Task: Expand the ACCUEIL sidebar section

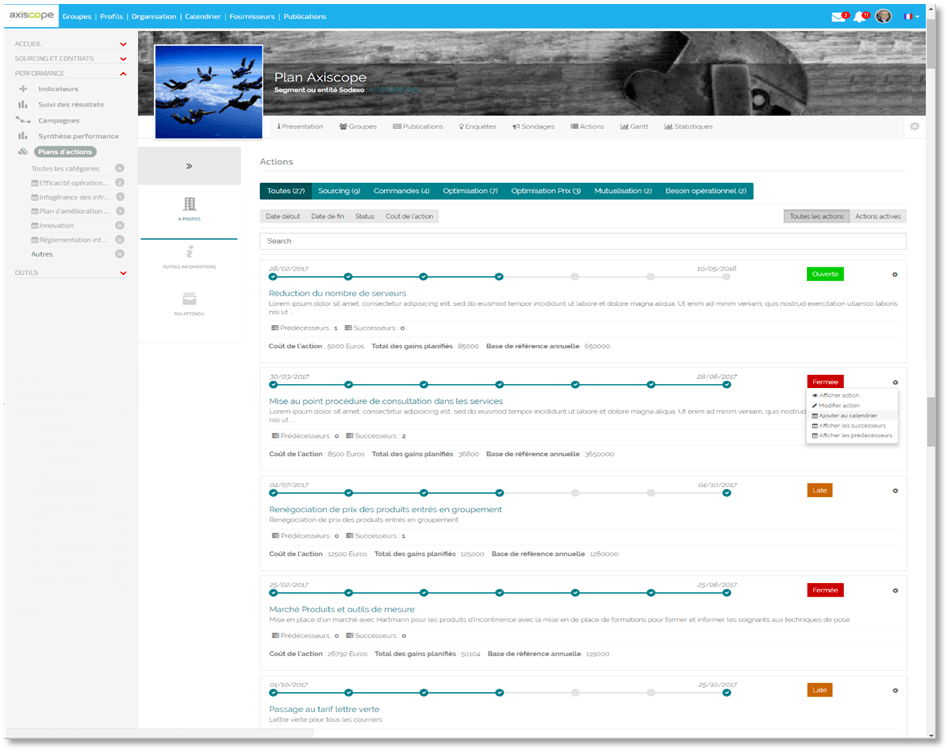Action: (x=70, y=44)
